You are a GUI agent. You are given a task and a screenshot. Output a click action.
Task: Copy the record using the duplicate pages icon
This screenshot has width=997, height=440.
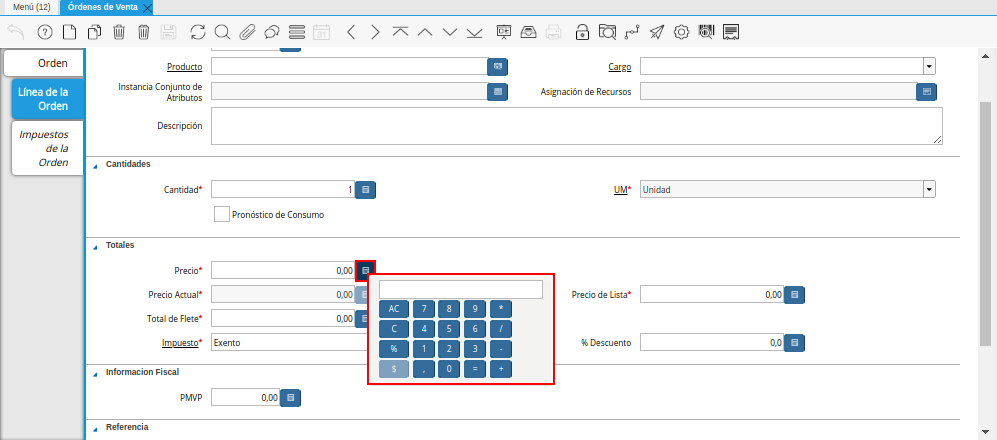[x=94, y=32]
